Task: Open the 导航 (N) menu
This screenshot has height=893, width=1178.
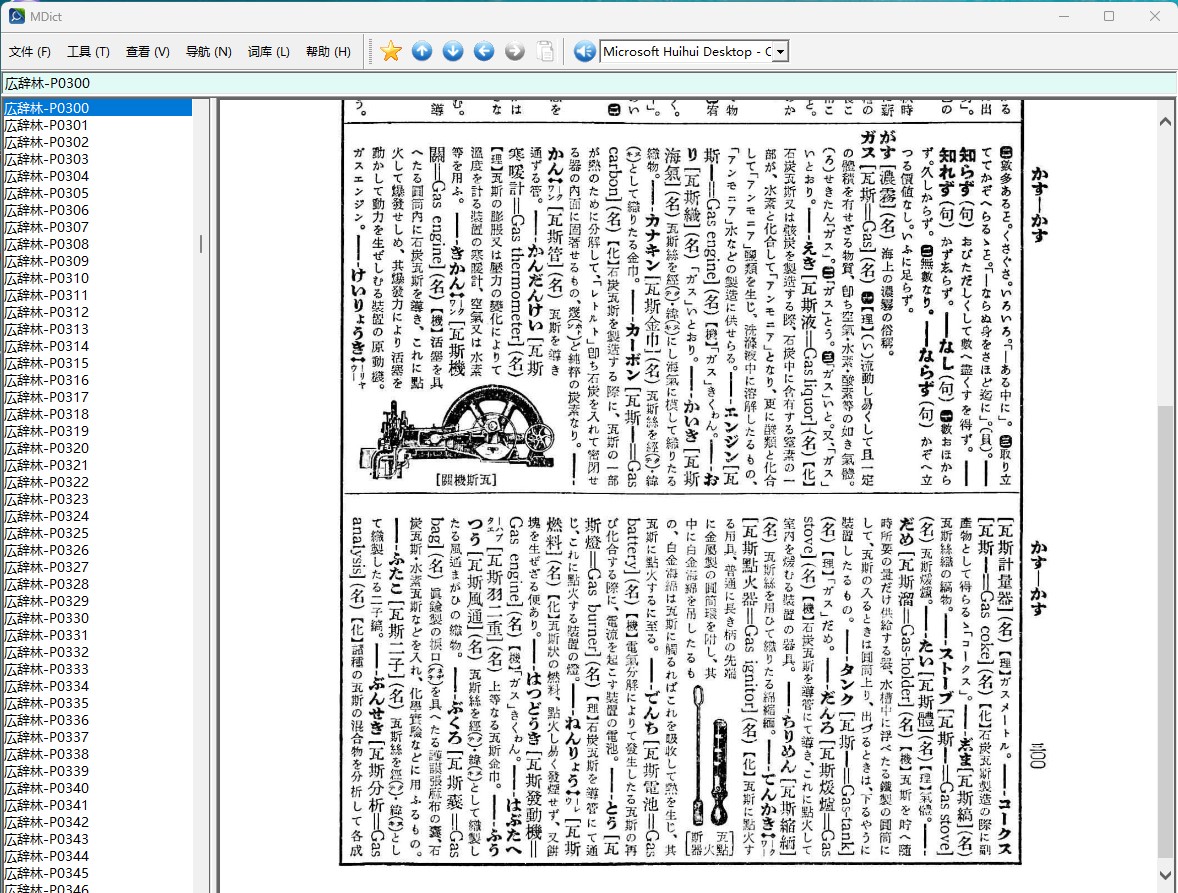Action: 208,52
